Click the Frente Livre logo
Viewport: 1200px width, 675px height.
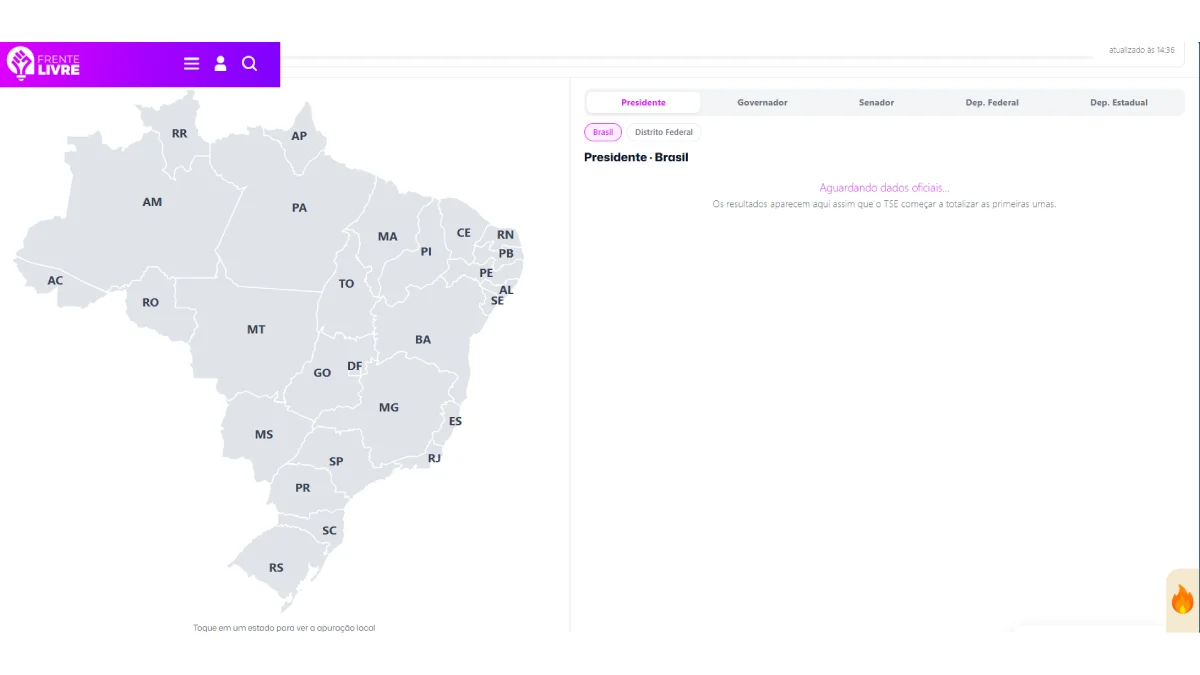43,63
